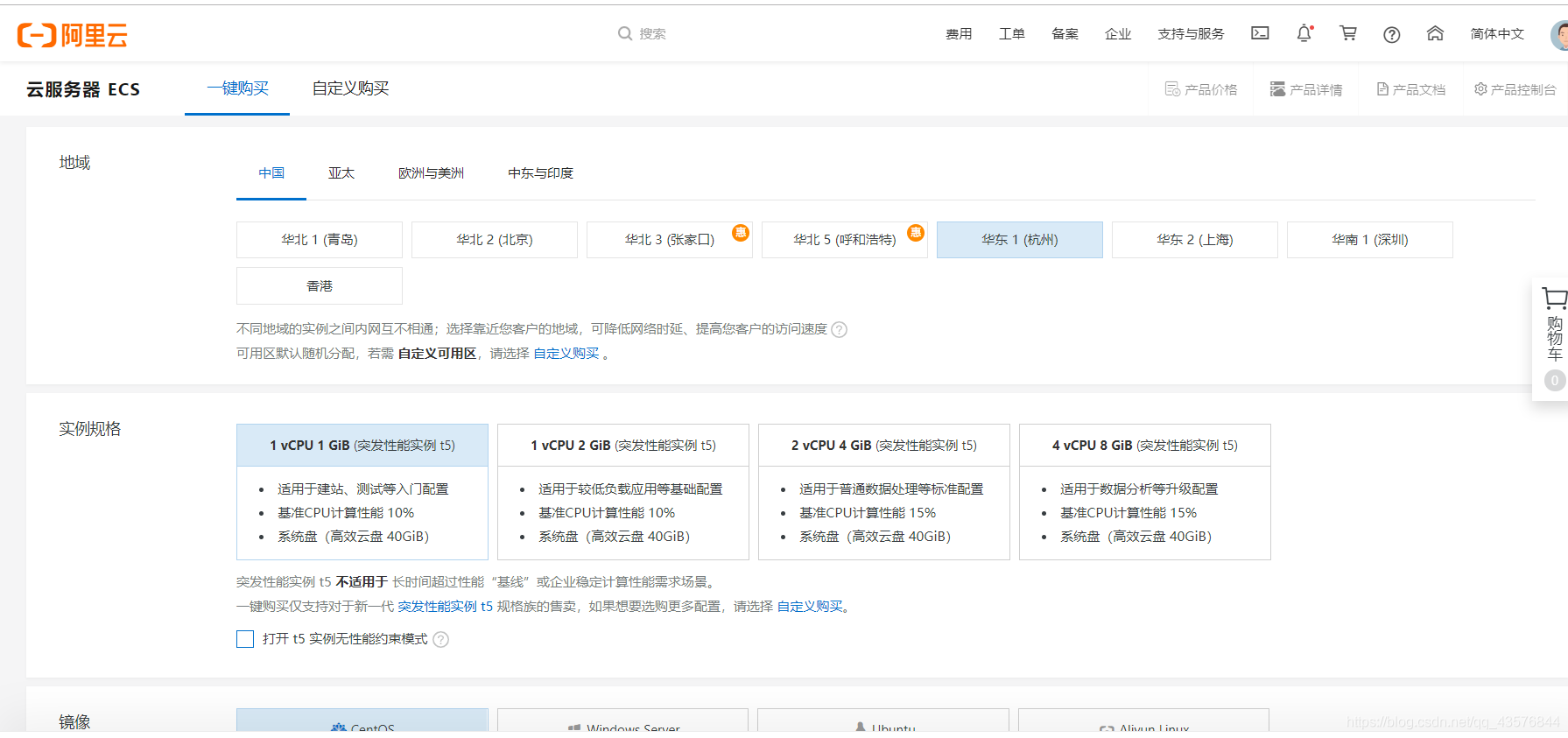Select the 中国 region tab
Screen dimensions: 1568x738
(271, 173)
